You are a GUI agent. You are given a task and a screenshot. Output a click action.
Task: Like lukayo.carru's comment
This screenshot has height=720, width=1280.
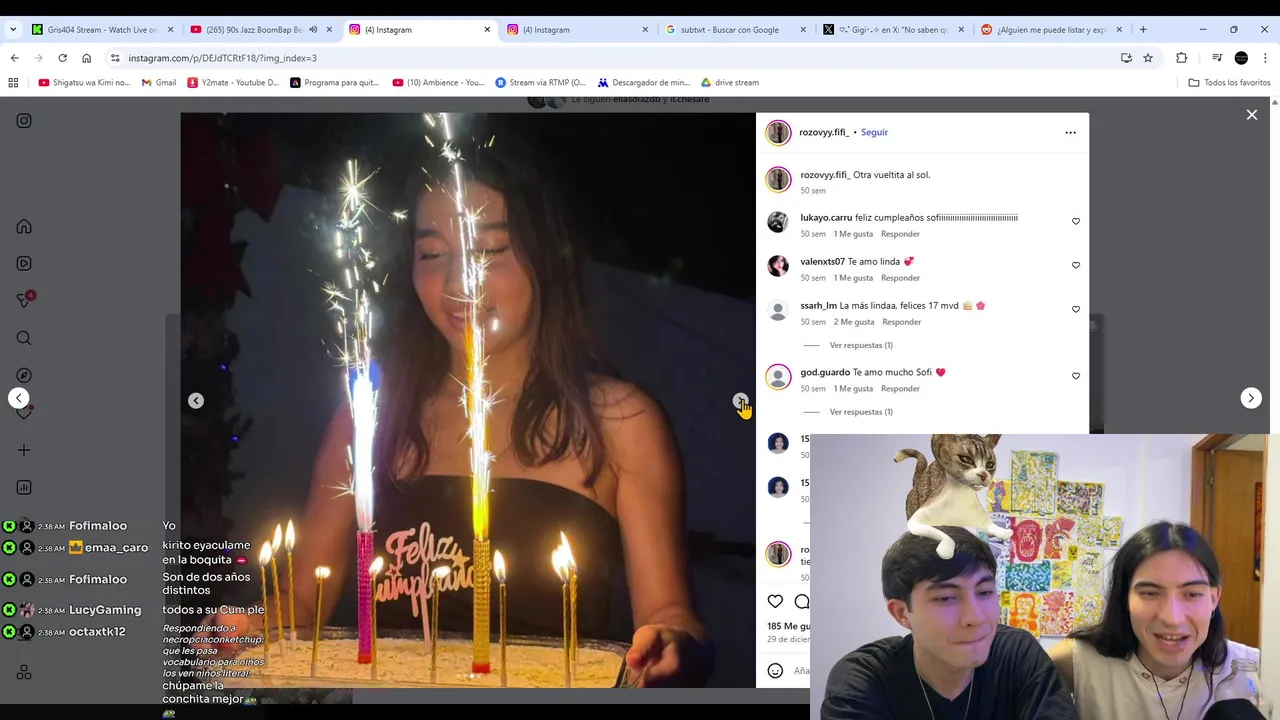click(x=1076, y=221)
